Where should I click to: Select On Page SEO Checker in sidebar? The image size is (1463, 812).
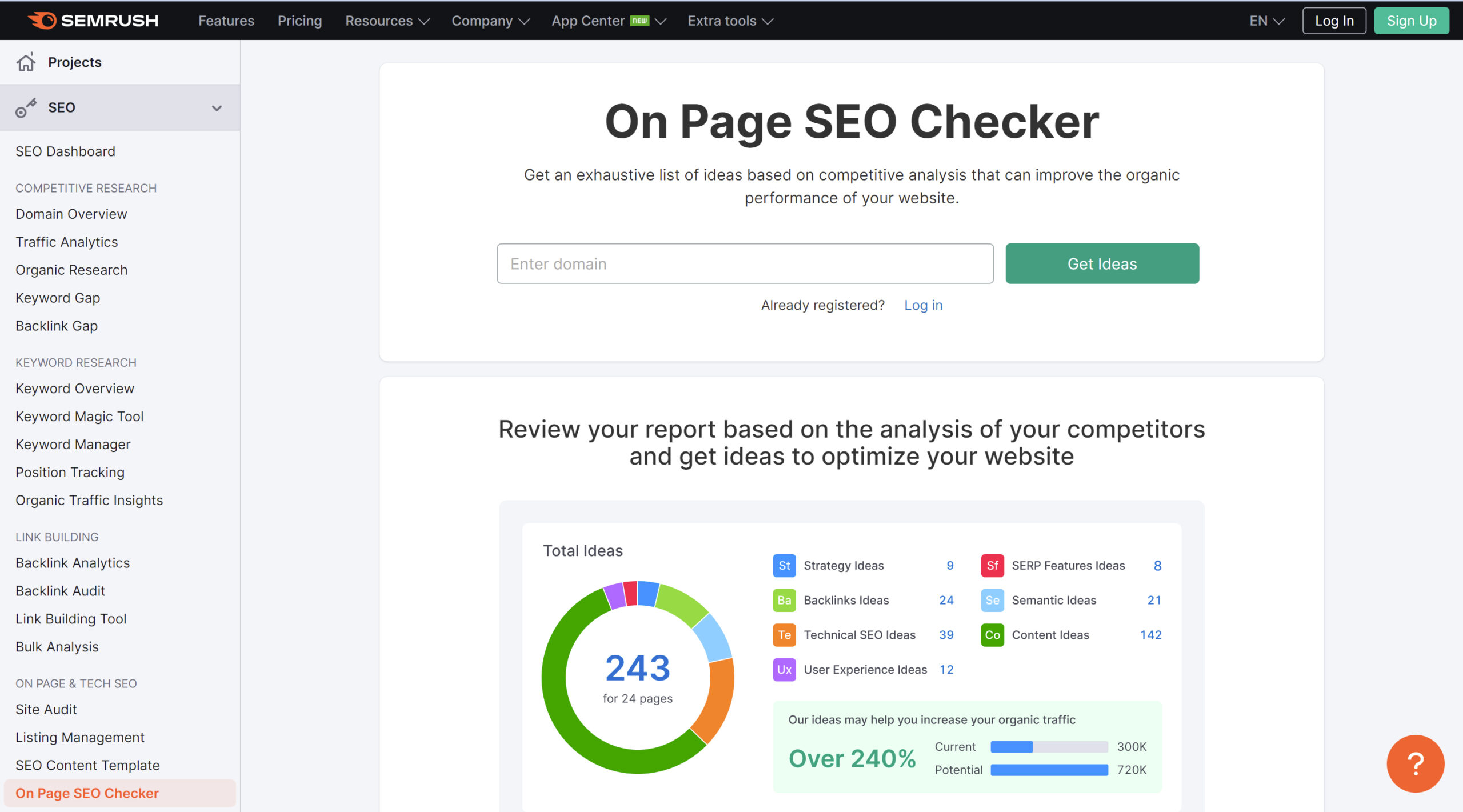click(119, 793)
